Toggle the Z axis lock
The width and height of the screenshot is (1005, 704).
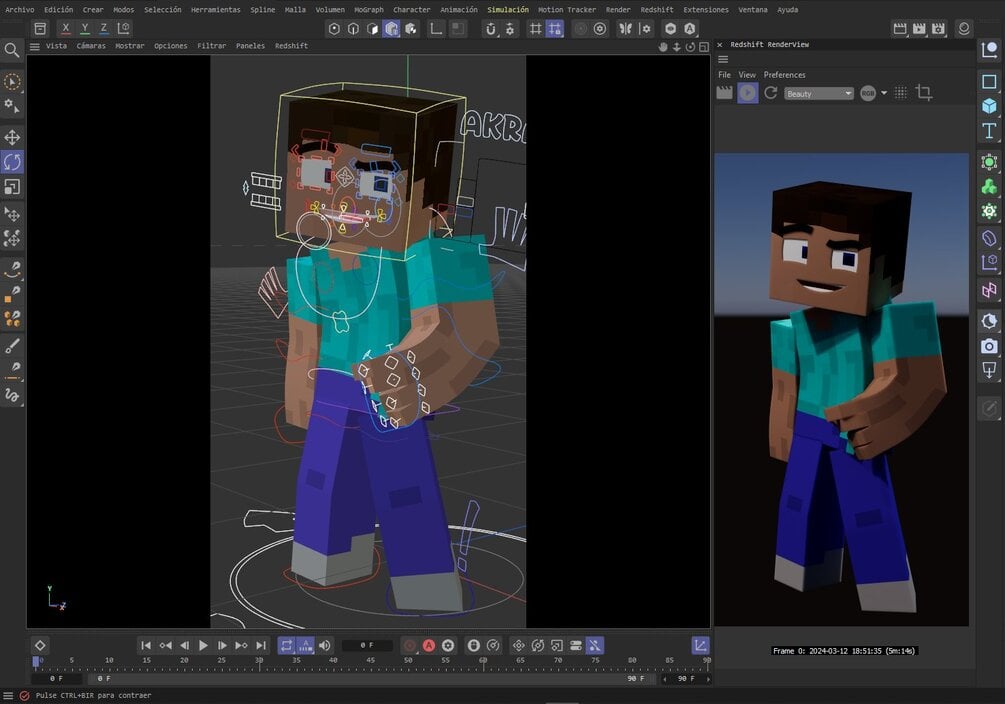tap(104, 28)
